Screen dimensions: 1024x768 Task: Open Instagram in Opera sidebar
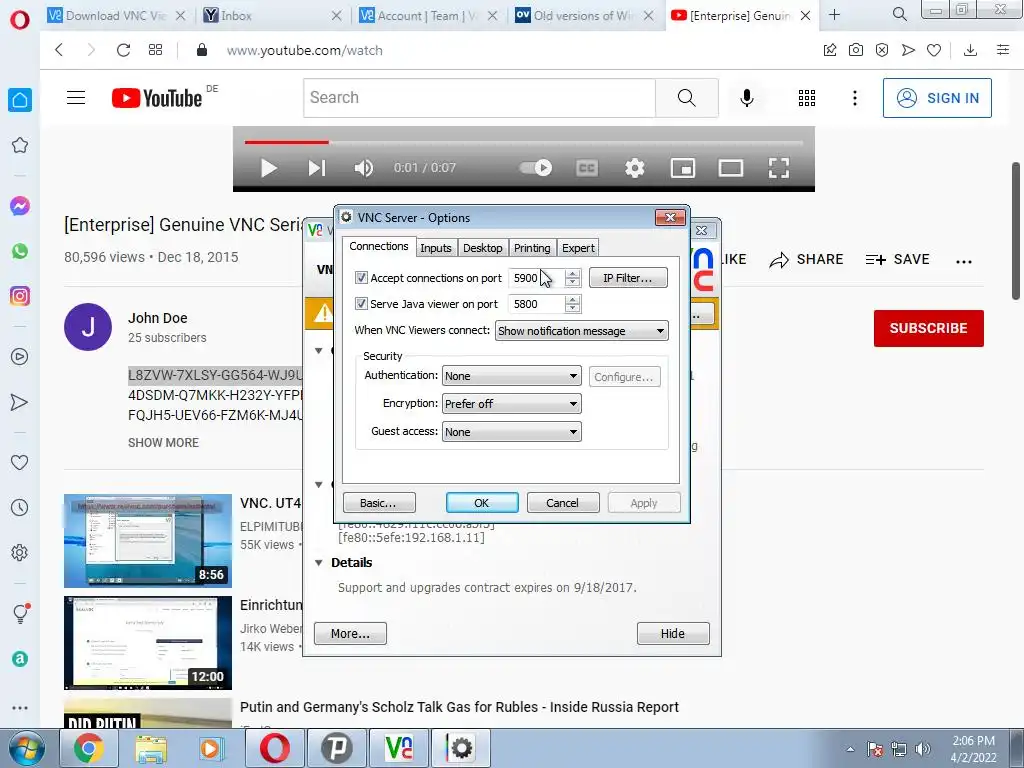tap(20, 296)
